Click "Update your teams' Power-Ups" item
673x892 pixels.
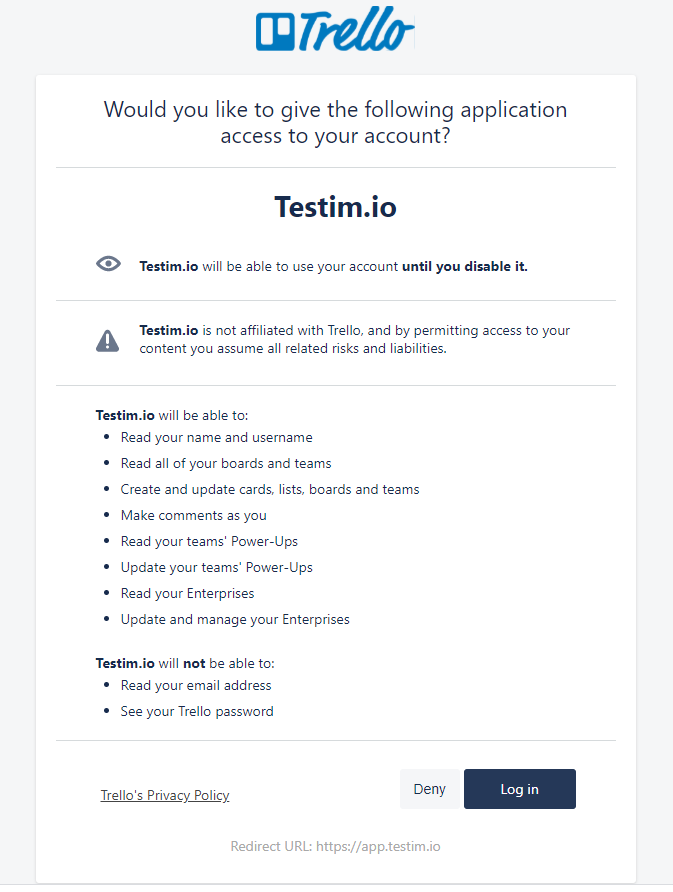[216, 568]
